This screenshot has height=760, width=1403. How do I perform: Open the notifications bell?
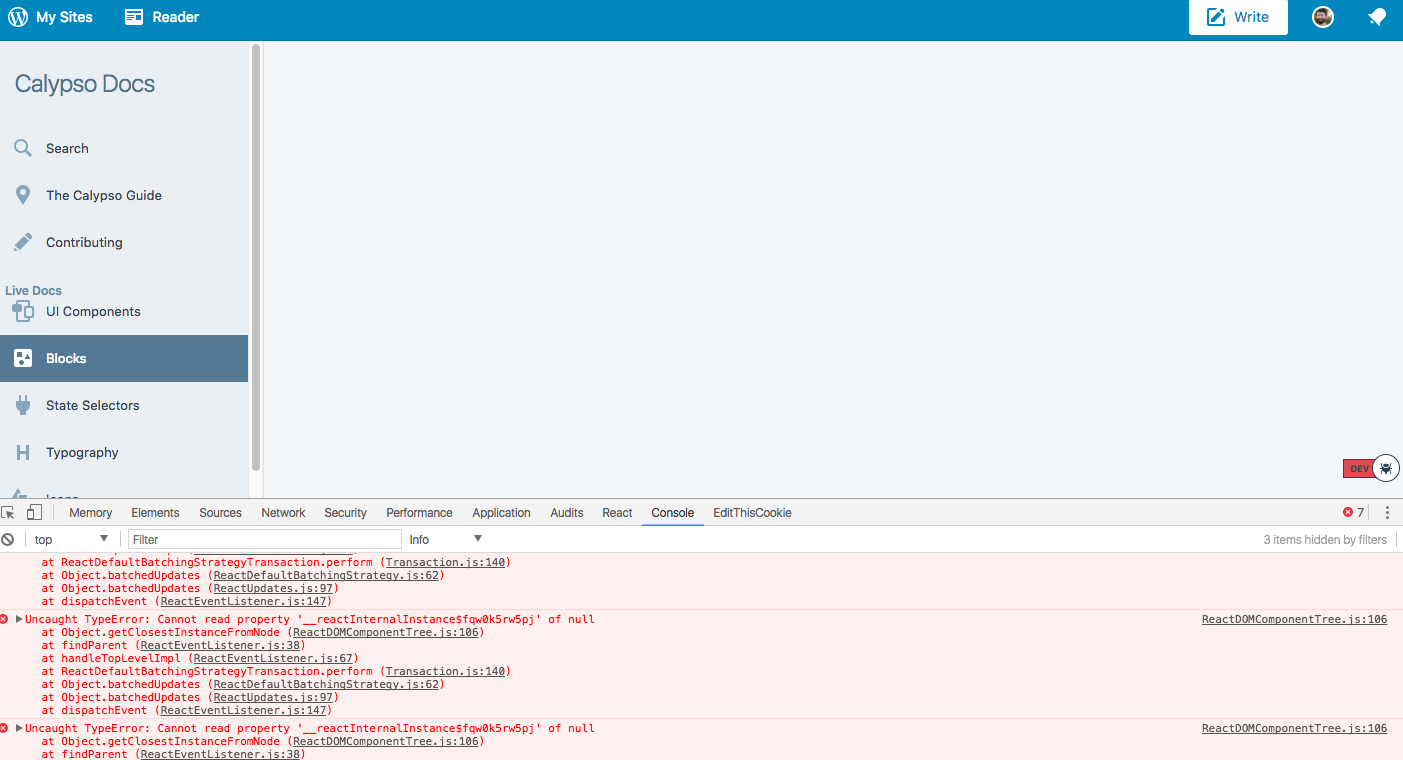[x=1377, y=17]
